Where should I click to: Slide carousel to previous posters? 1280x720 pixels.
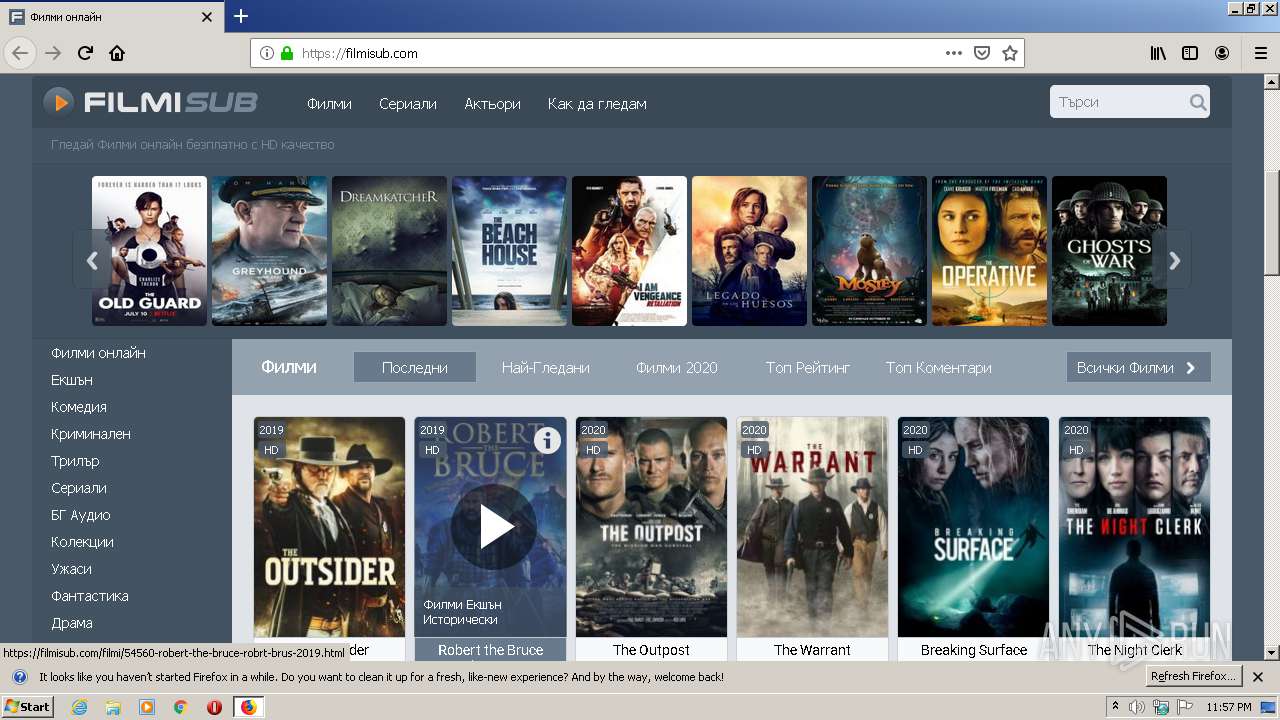pyautogui.click(x=91, y=260)
